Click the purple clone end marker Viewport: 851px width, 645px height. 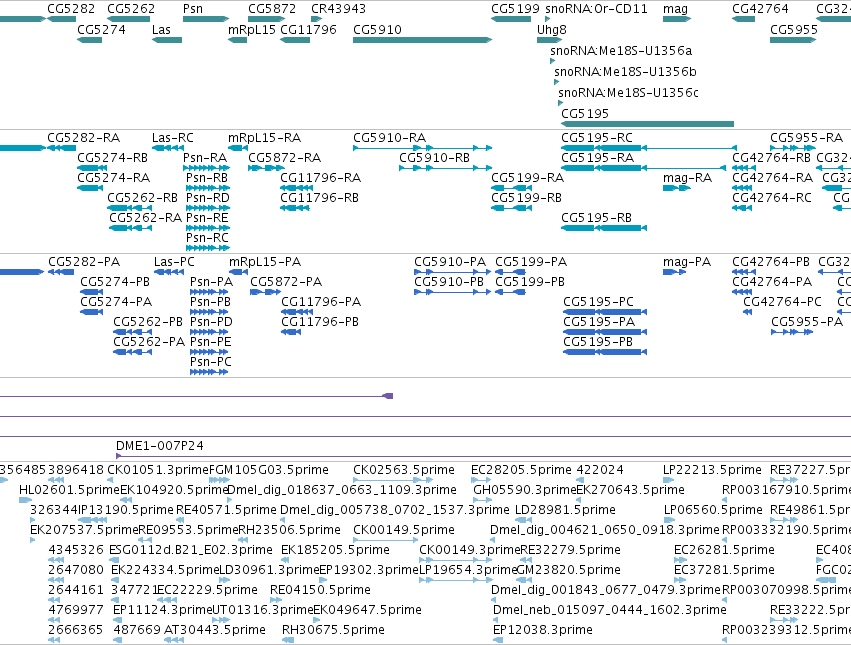388,396
